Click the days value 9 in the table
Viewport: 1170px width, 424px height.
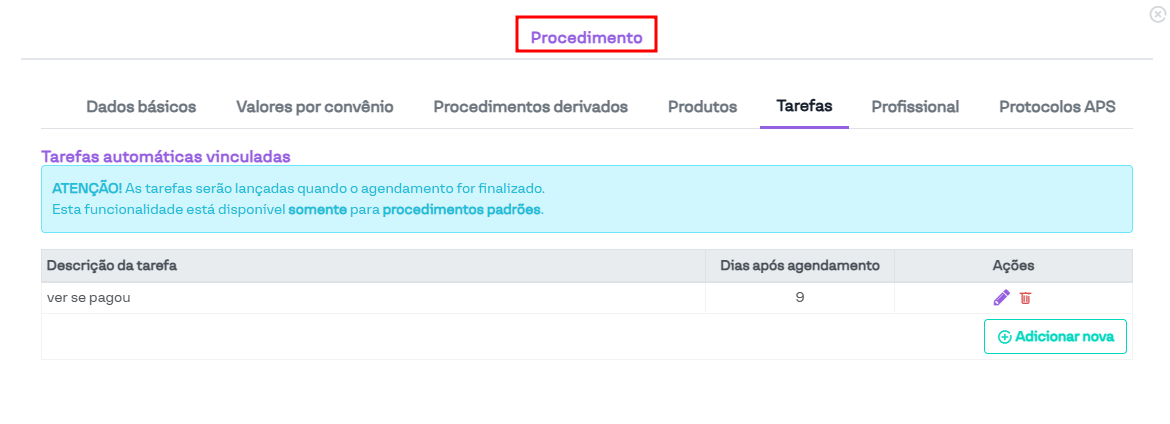click(x=800, y=298)
